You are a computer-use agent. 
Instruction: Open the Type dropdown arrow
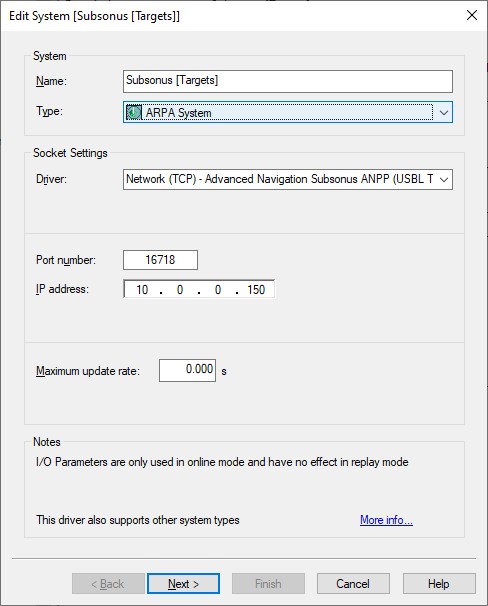pyautogui.click(x=444, y=112)
